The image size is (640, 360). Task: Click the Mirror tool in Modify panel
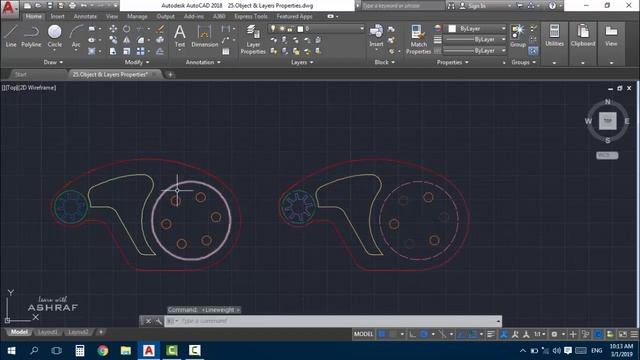point(127,40)
